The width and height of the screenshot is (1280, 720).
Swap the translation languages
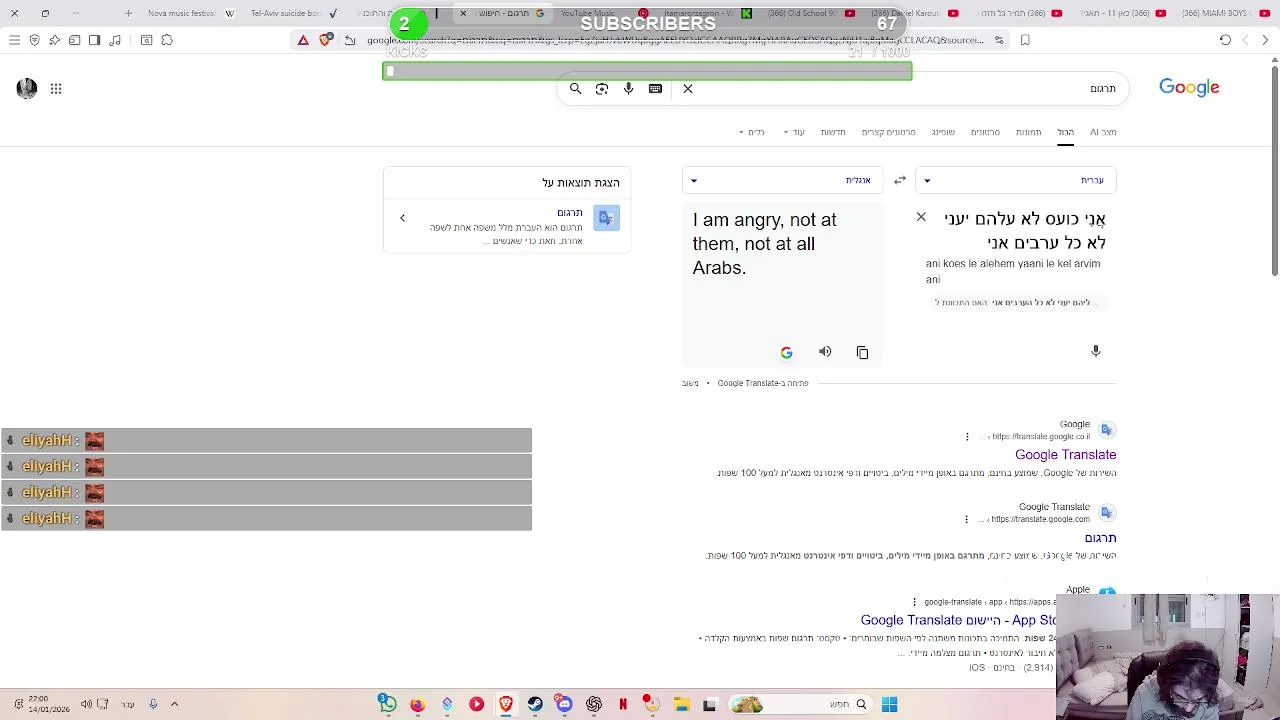[x=900, y=180]
